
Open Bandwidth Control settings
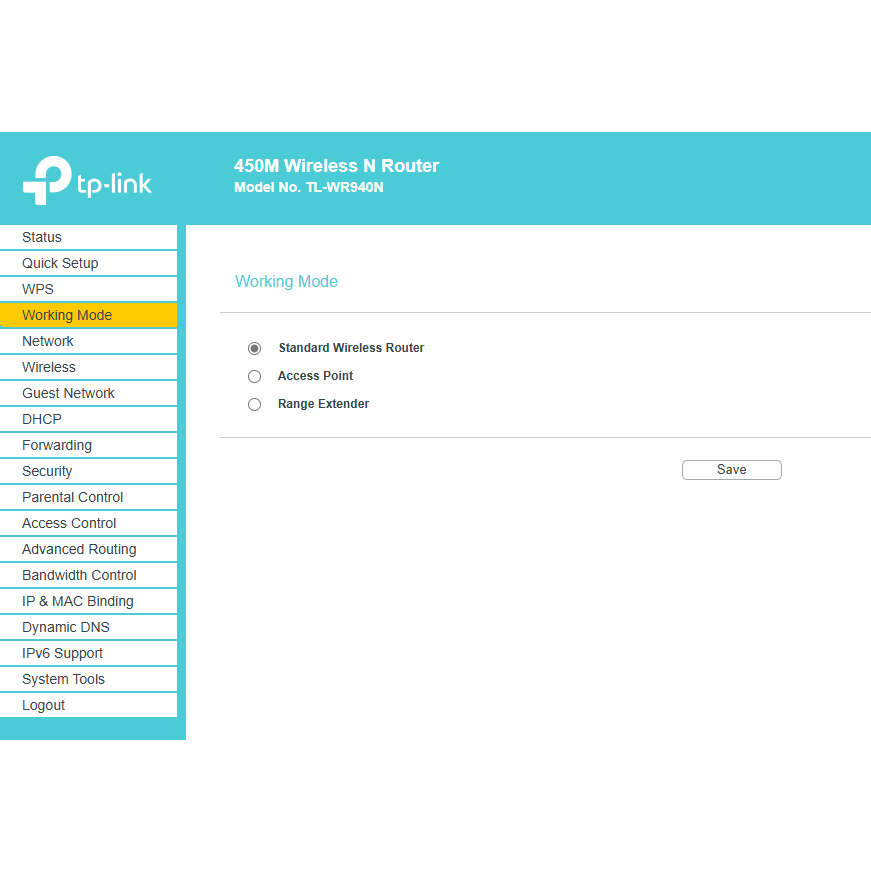tap(79, 575)
